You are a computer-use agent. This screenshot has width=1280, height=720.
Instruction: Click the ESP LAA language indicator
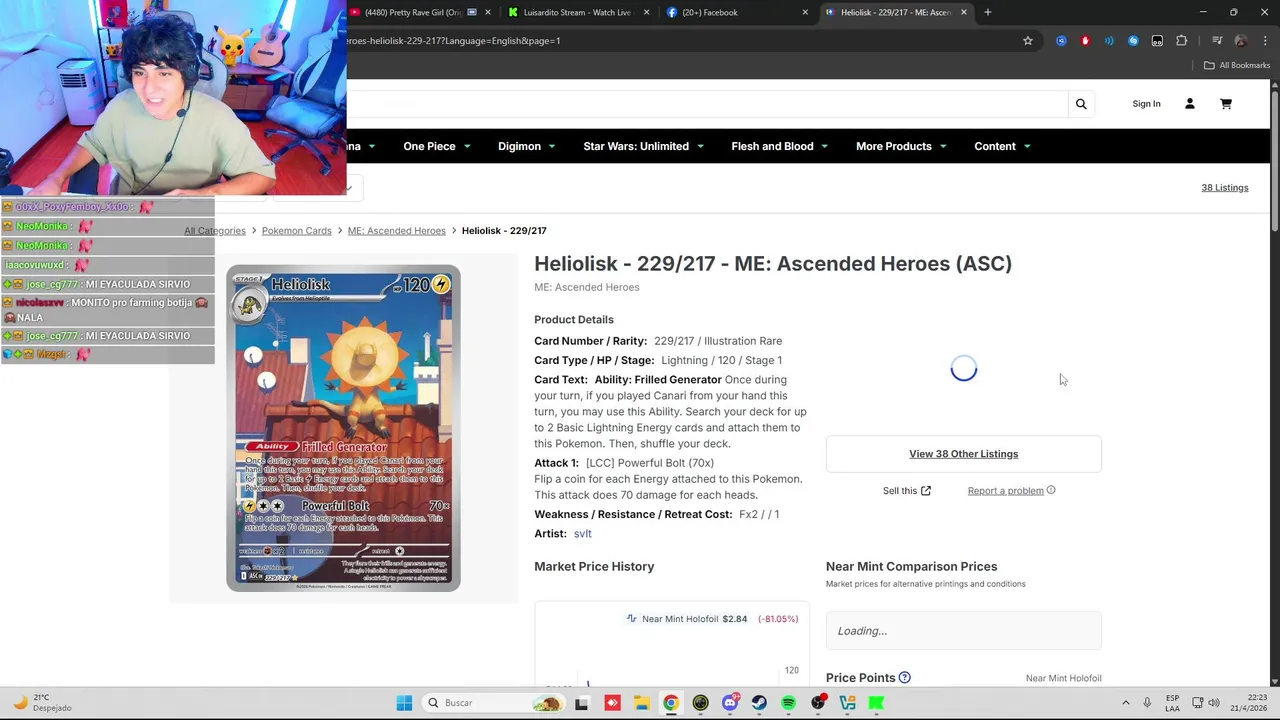pos(1172,703)
